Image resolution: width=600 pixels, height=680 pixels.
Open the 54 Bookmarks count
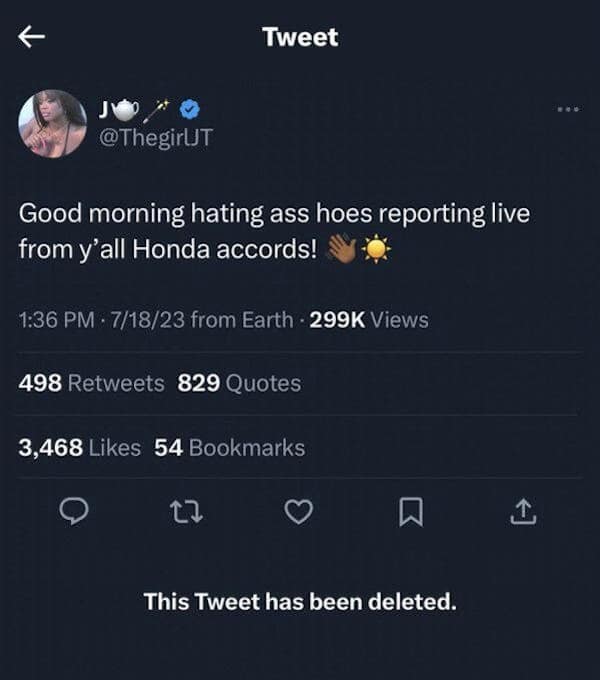pos(229,448)
